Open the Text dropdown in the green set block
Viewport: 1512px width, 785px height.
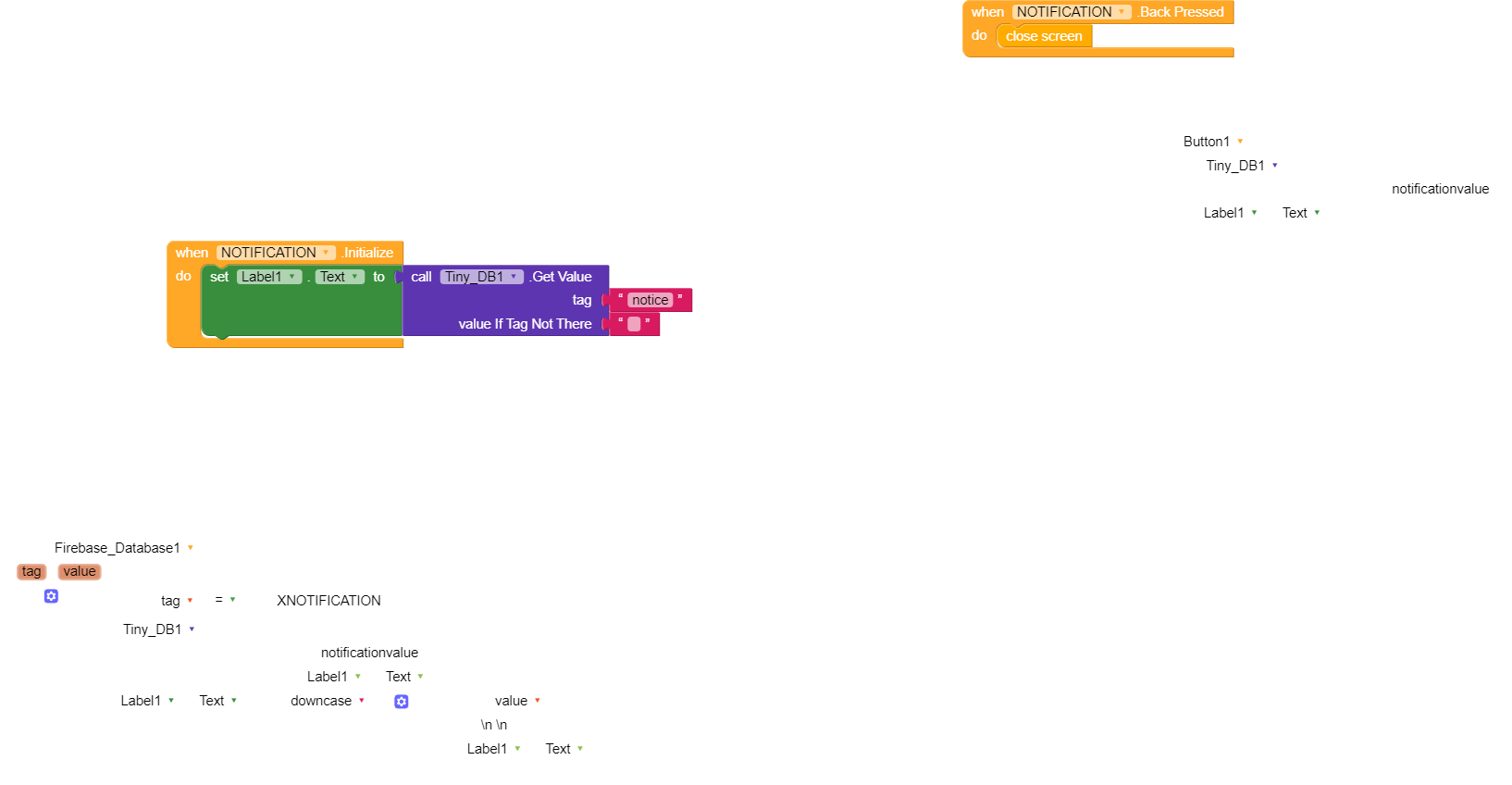(340, 277)
